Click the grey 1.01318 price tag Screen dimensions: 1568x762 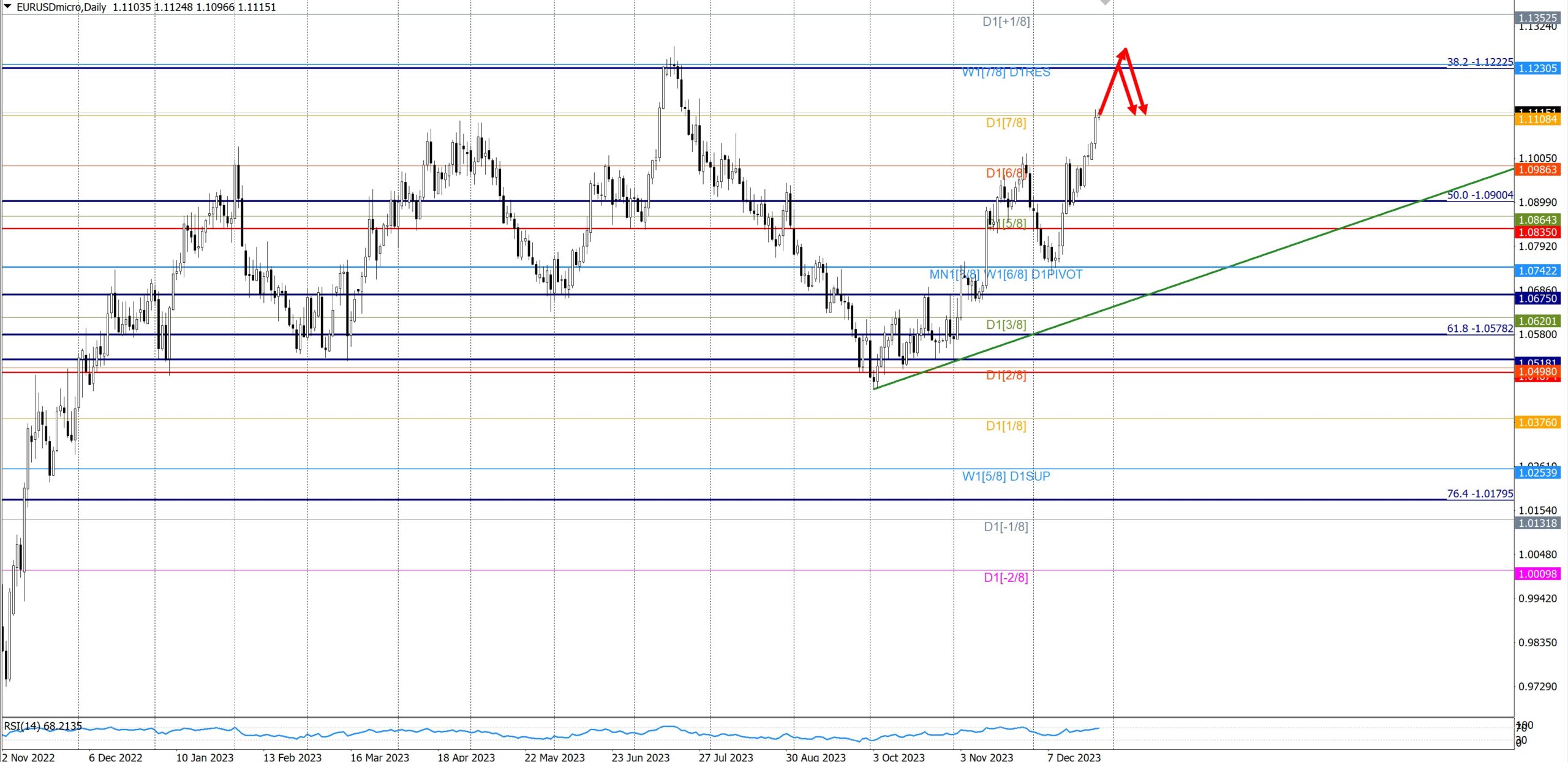[1537, 523]
